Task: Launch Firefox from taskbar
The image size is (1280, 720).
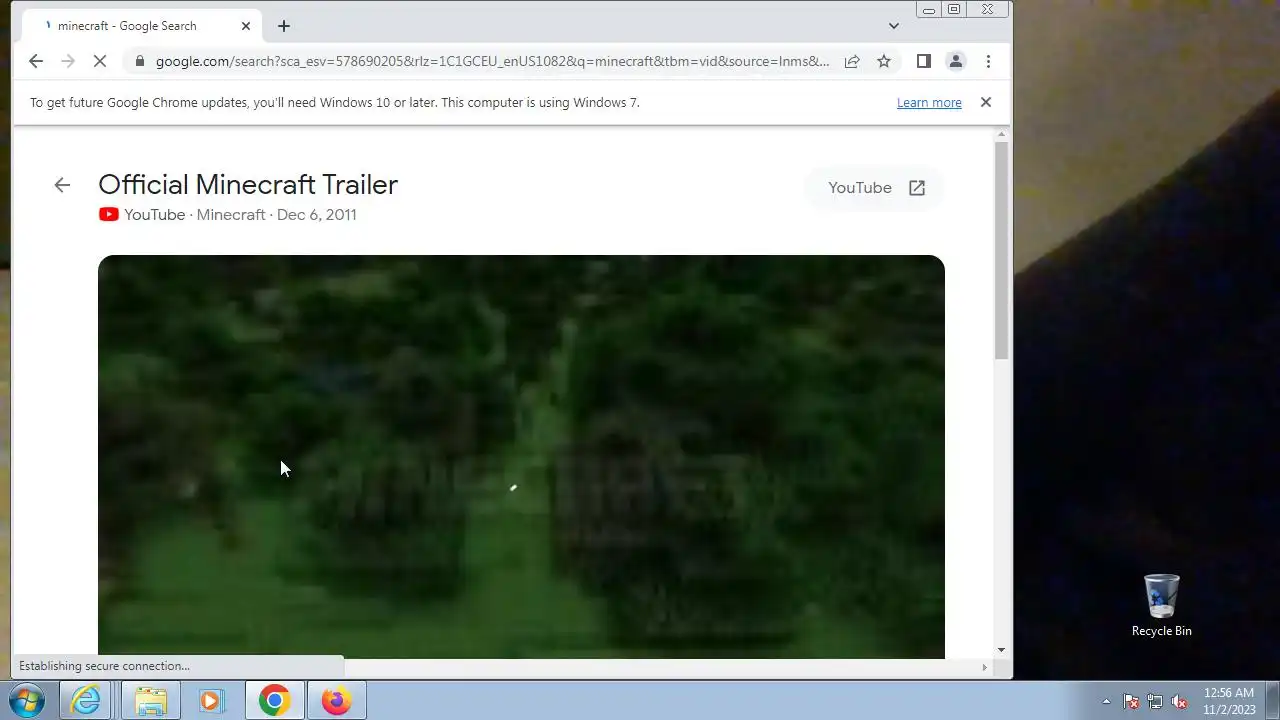Action: (336, 701)
